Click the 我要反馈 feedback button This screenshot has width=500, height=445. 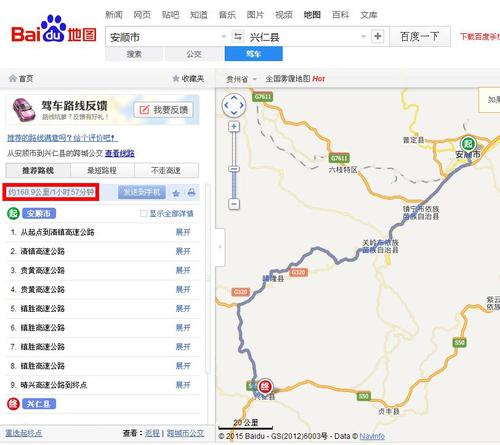[164, 110]
